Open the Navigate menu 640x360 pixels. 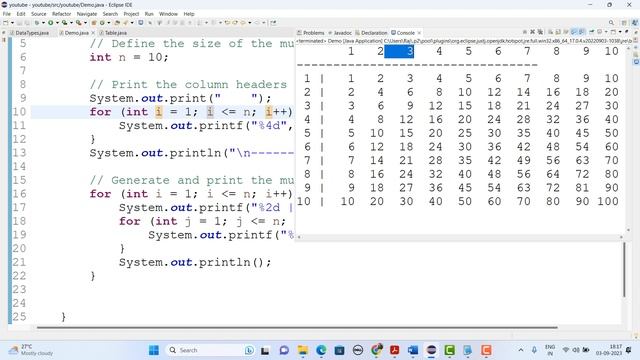pyautogui.click(x=87, y=13)
